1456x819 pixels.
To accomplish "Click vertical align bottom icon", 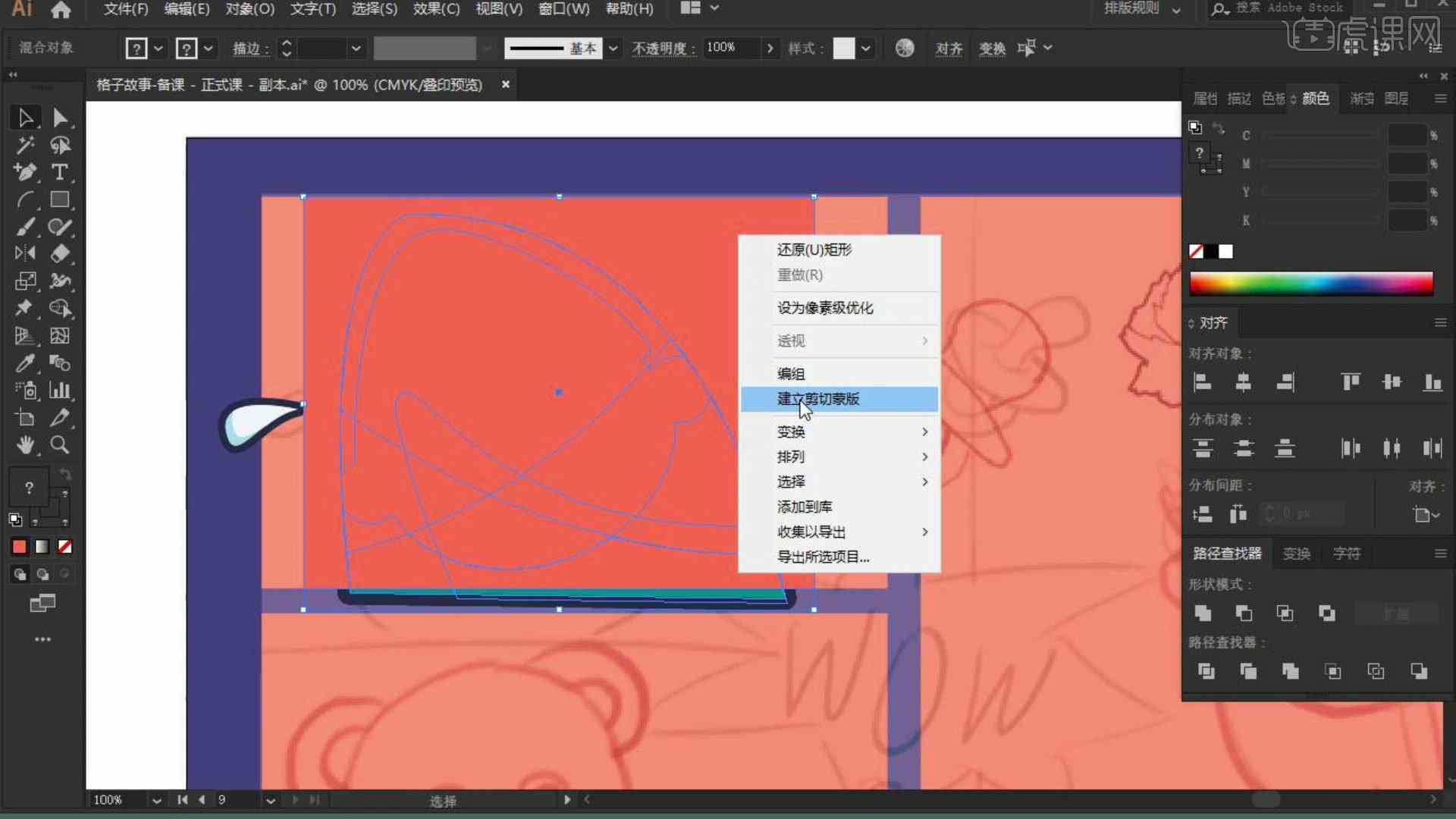I will point(1432,382).
